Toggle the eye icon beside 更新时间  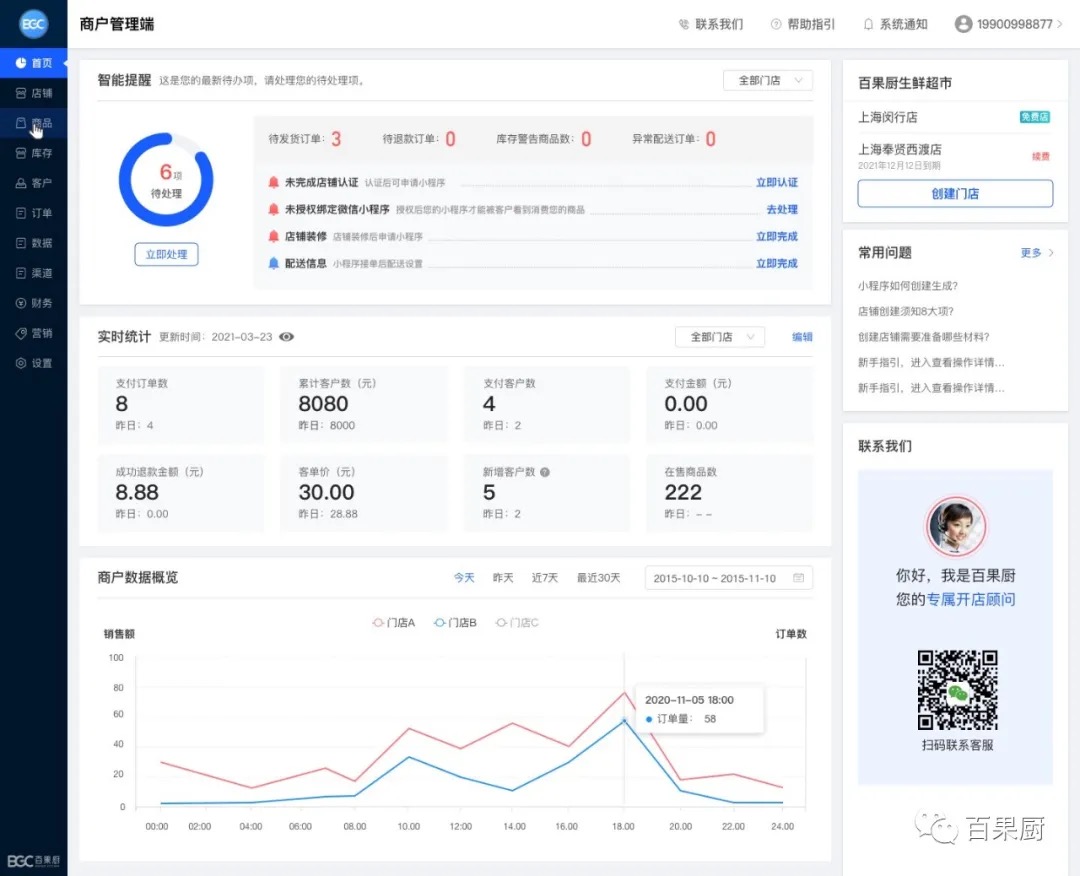[x=287, y=337]
